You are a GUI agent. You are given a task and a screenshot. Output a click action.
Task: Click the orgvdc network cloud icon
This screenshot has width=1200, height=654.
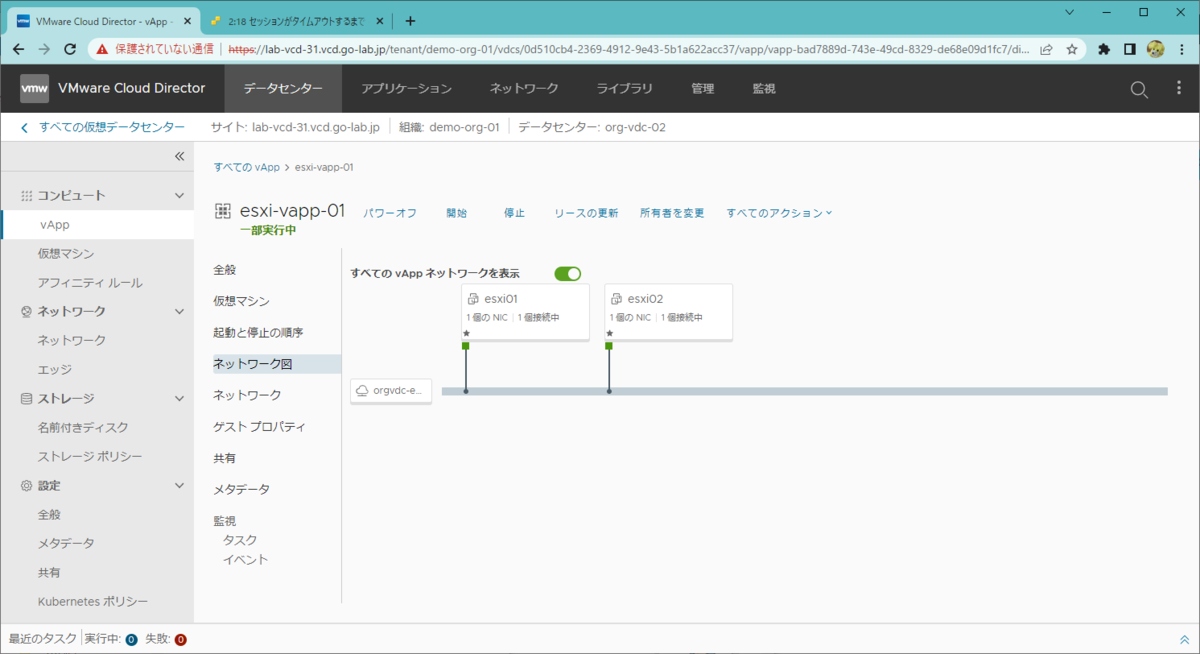tap(362, 391)
